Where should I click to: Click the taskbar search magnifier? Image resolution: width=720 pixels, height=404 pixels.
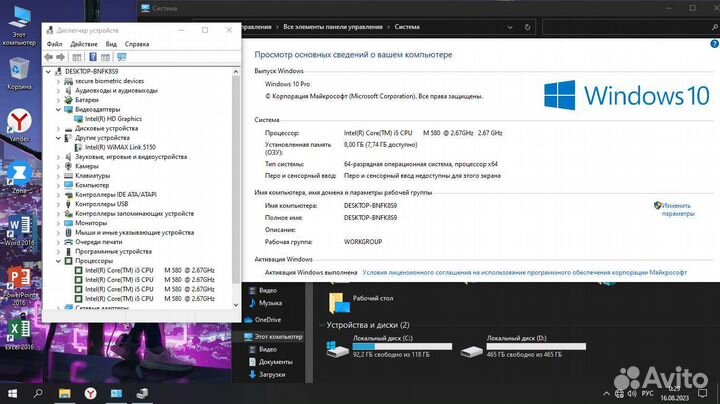[38, 393]
